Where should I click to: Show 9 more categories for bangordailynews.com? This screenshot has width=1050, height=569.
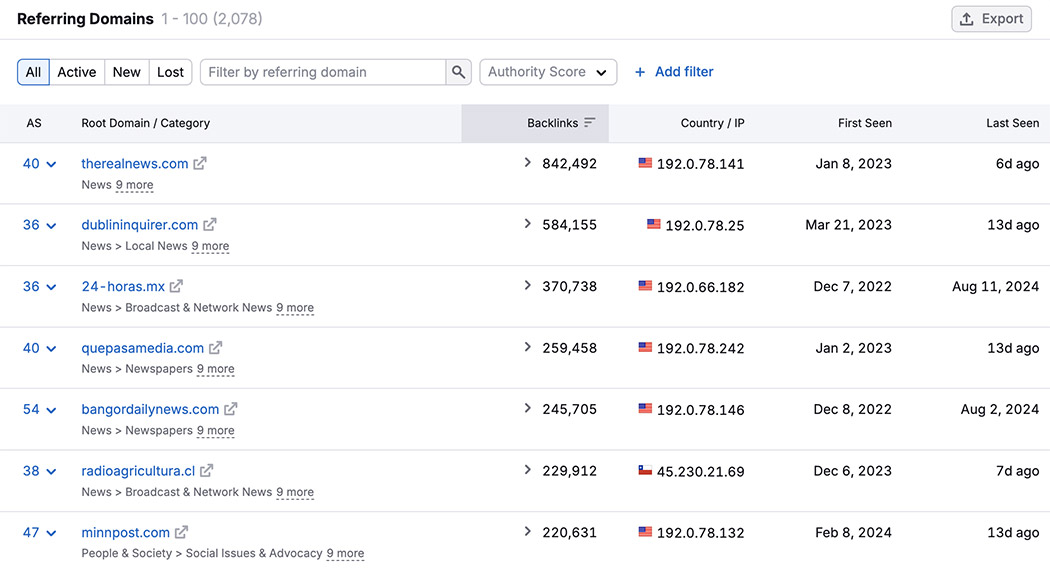(216, 430)
